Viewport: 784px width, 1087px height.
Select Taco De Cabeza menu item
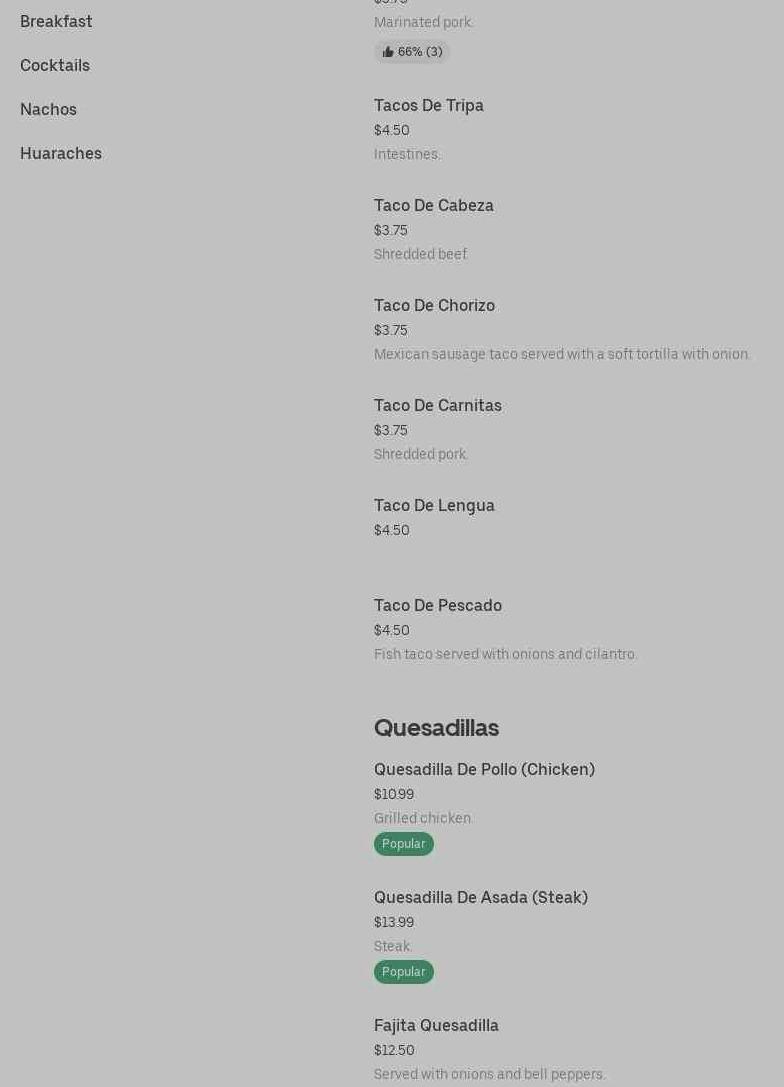tap(434, 205)
